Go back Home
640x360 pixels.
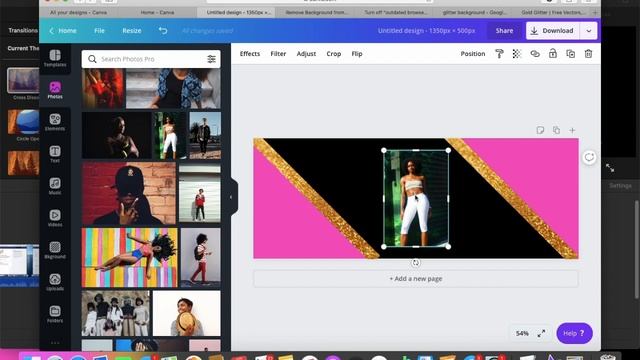[x=63, y=31]
